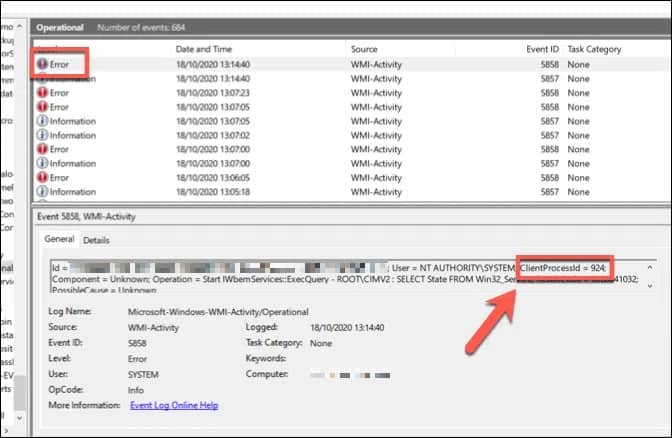672x438 pixels.
Task: Click the Error icon for event at 13:06:05
Action: pyautogui.click(x=42, y=177)
